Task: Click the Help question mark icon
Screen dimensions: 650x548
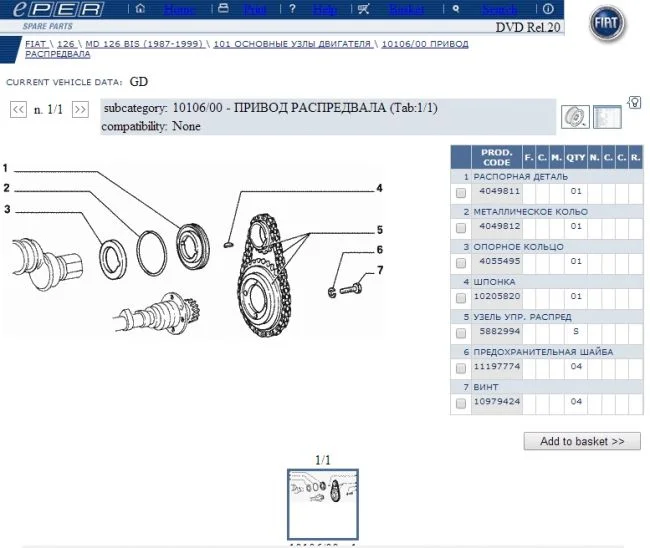Action: click(x=291, y=9)
